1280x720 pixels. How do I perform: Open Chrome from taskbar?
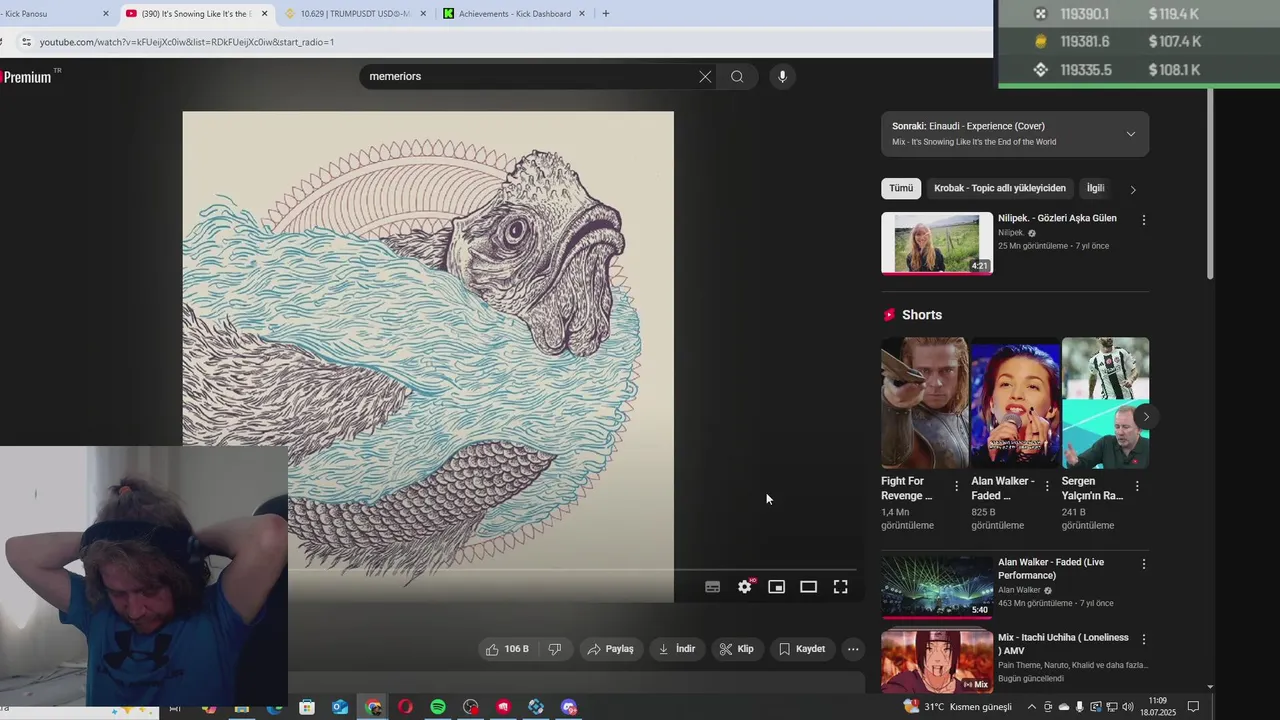click(x=373, y=707)
